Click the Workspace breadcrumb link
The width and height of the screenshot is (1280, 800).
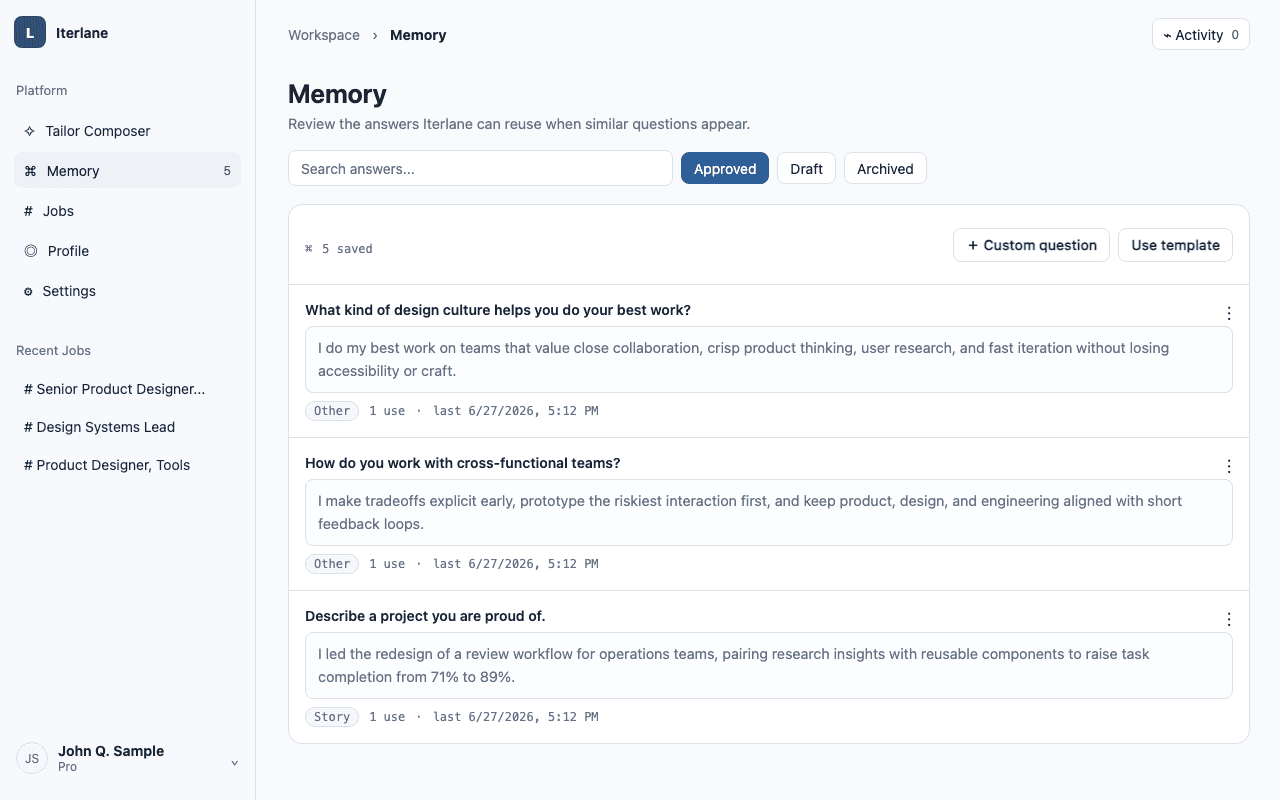324,35
